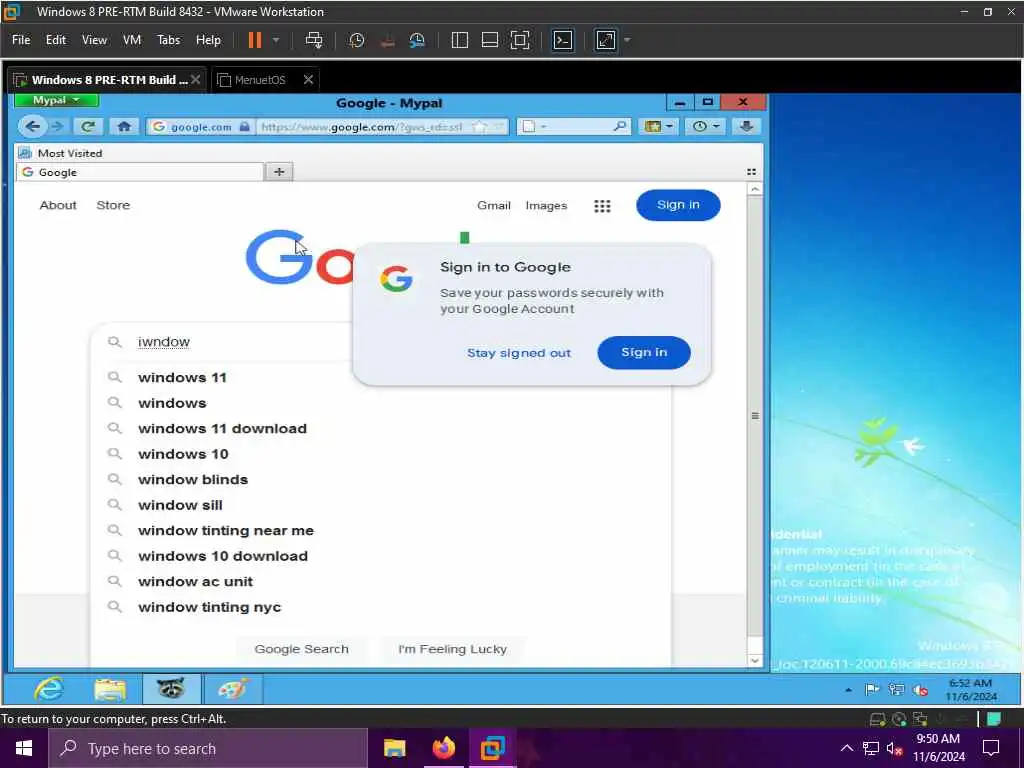This screenshot has width=1024, height=768.
Task: Open the VMware File menu
Action: pos(21,40)
